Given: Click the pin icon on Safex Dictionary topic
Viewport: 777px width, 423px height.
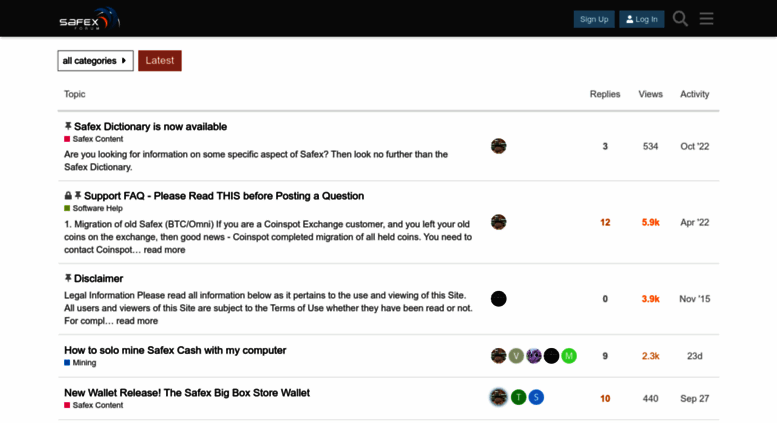Looking at the screenshot, I should pos(68,126).
